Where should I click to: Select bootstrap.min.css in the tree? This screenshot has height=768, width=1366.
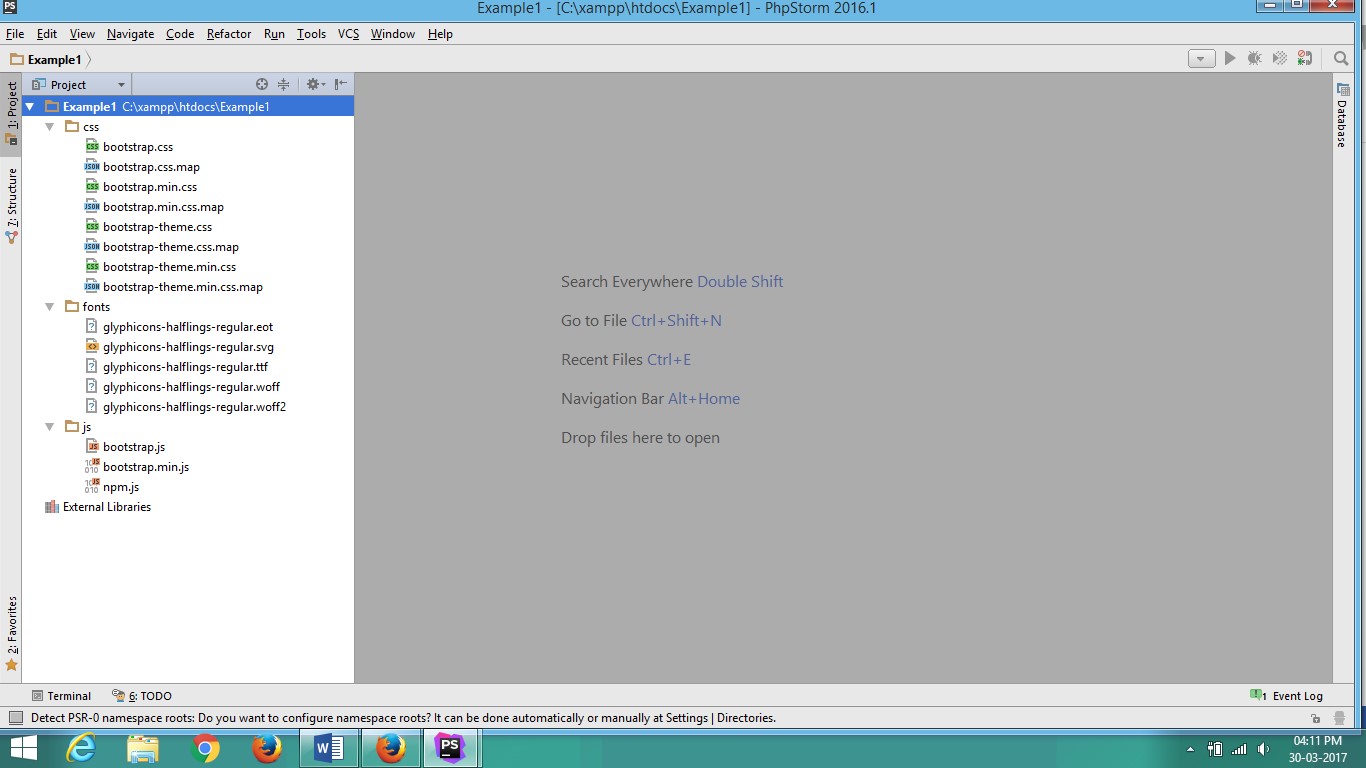coord(150,187)
